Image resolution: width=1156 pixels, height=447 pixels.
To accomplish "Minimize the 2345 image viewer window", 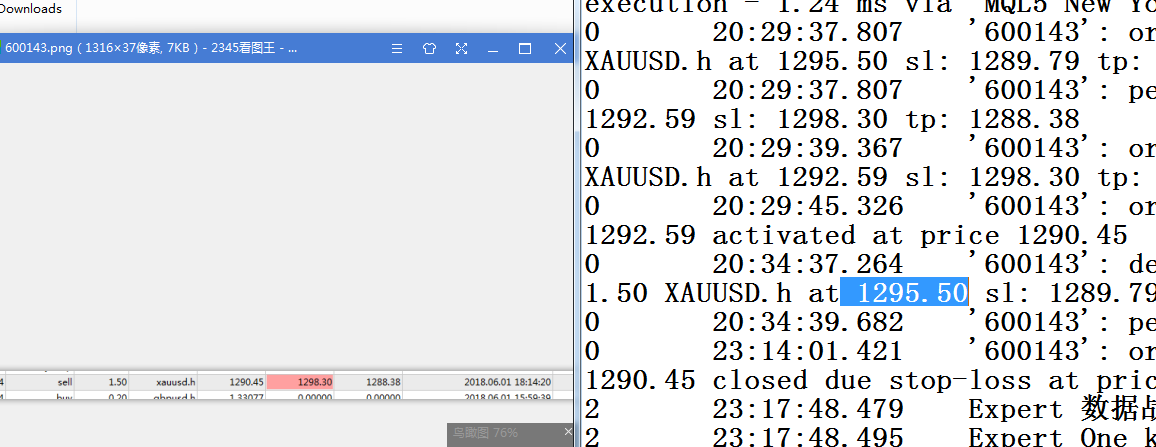I will [x=493, y=48].
